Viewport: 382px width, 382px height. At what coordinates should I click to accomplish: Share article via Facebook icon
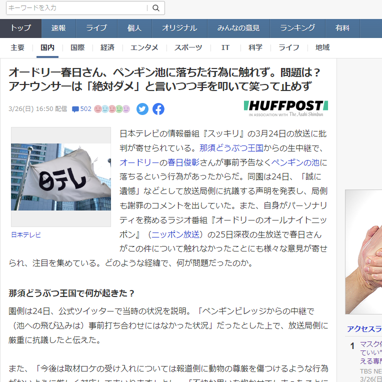coord(159,109)
